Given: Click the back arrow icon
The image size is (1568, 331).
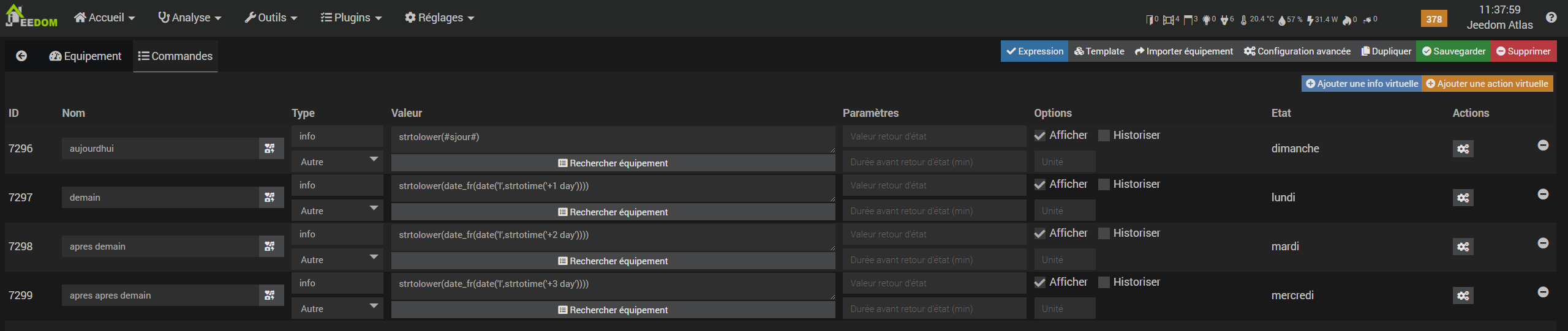Looking at the screenshot, I should [x=21, y=56].
